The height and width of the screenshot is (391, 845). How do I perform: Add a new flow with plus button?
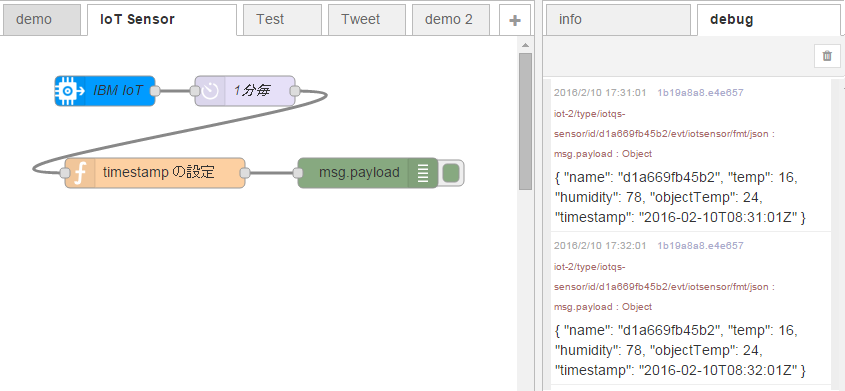point(515,20)
